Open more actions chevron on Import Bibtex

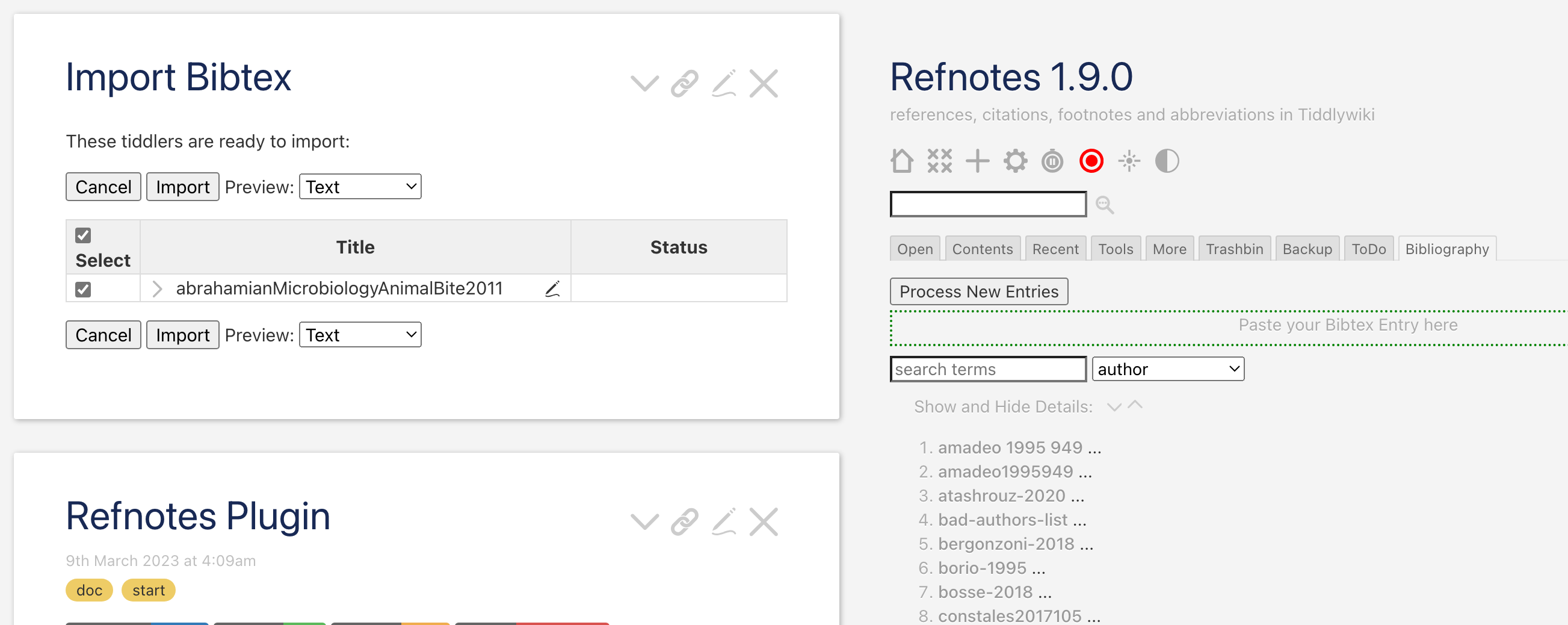644,84
